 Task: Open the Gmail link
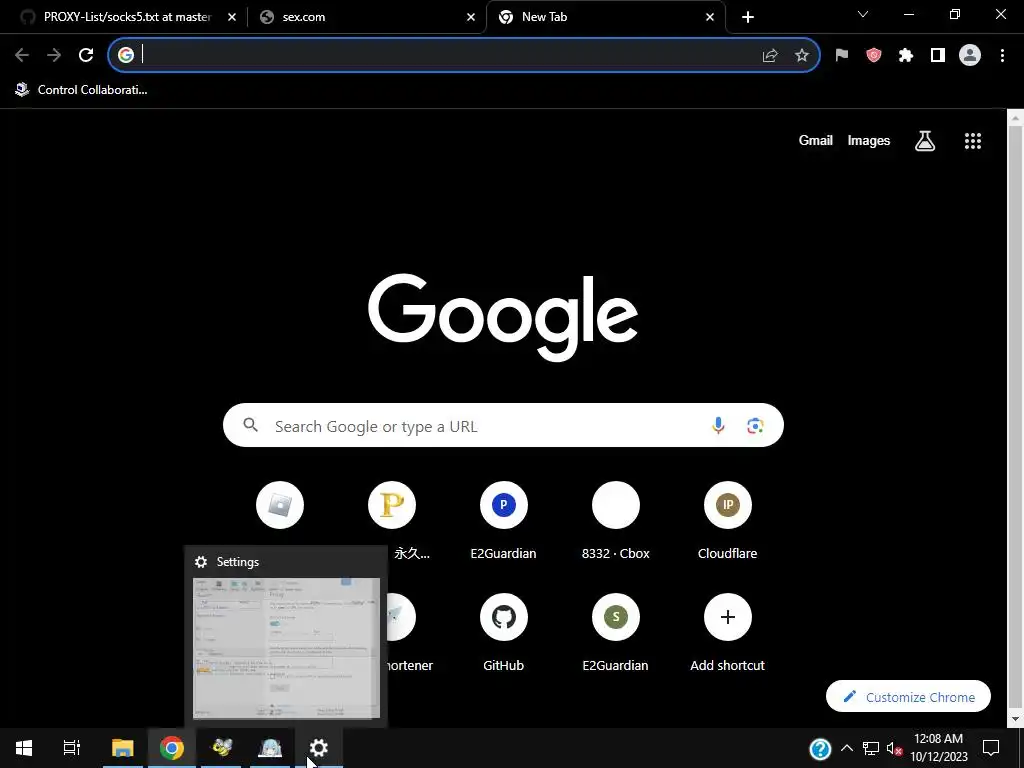(x=816, y=140)
